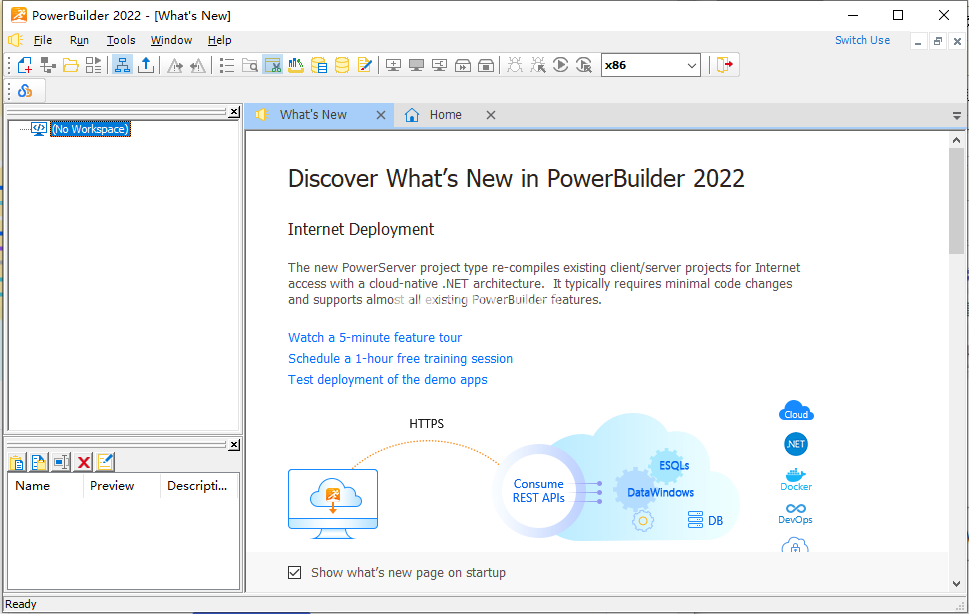Open the Browser folder-search icon
The height and width of the screenshot is (614, 969).
tap(250, 65)
